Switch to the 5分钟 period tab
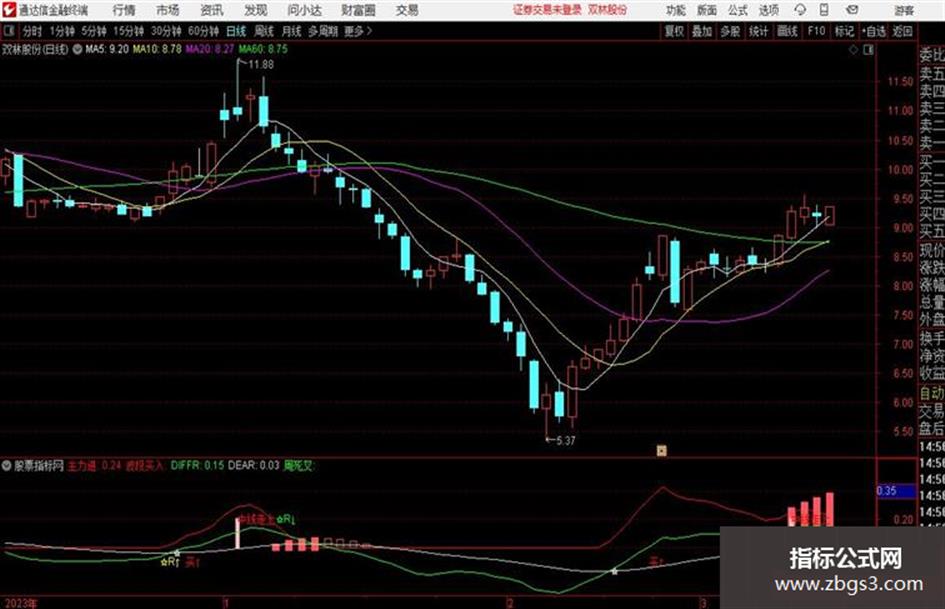The image size is (945, 609). pyautogui.click(x=93, y=31)
